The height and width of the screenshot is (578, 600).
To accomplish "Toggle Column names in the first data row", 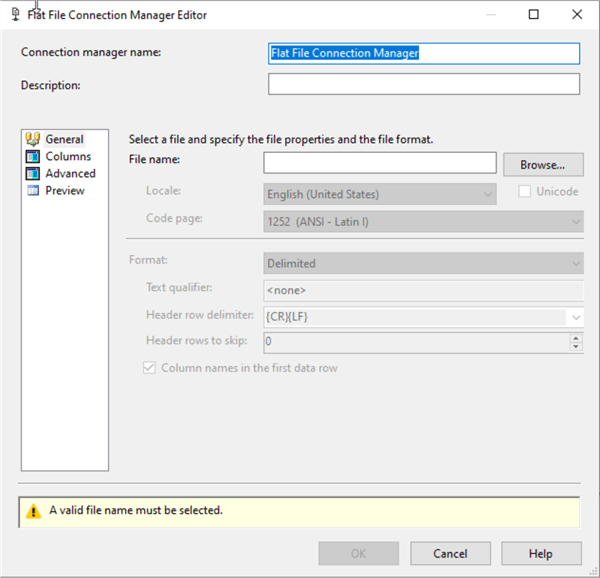I will pyautogui.click(x=151, y=368).
